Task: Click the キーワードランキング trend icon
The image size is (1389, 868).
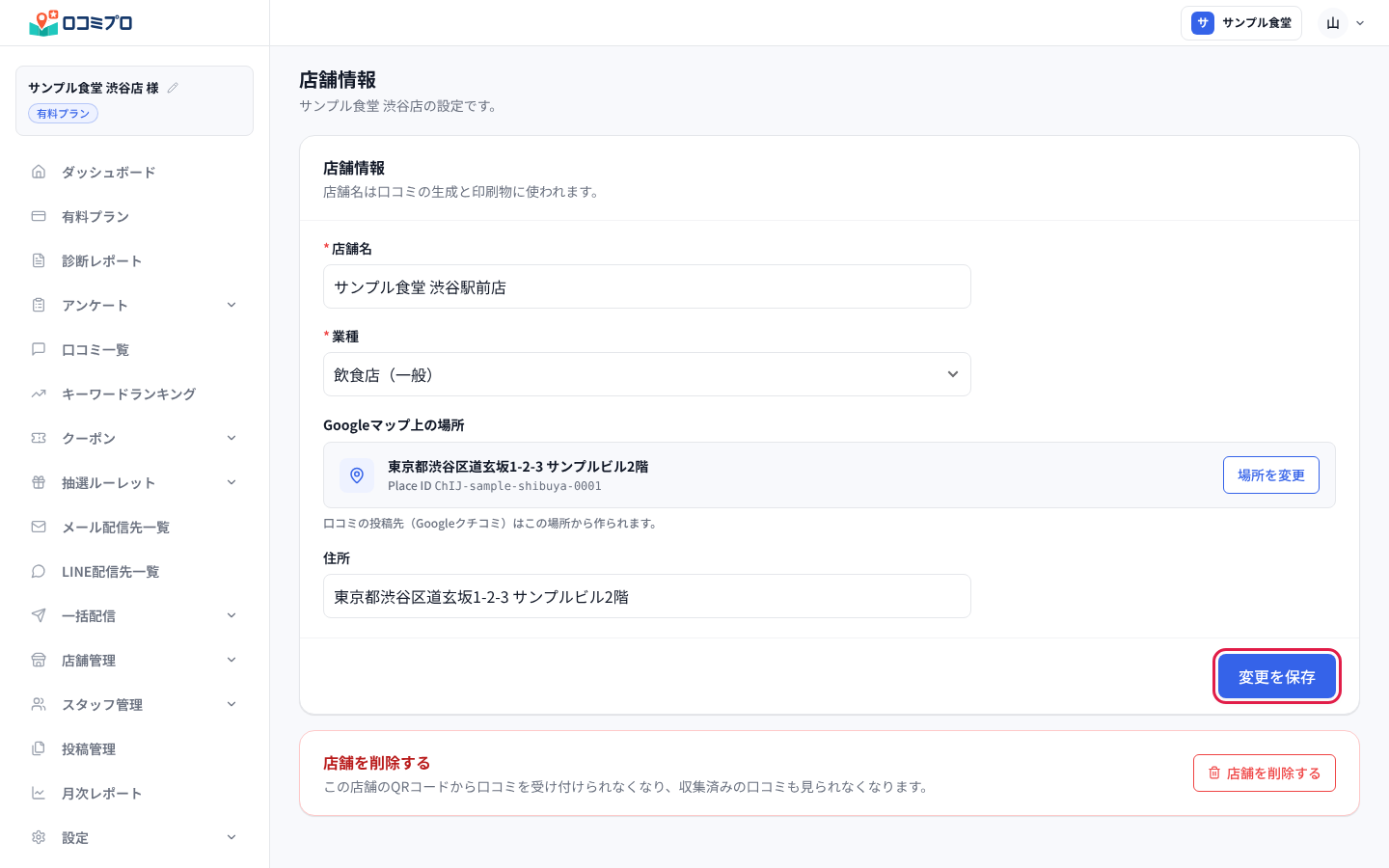Action: click(x=39, y=393)
